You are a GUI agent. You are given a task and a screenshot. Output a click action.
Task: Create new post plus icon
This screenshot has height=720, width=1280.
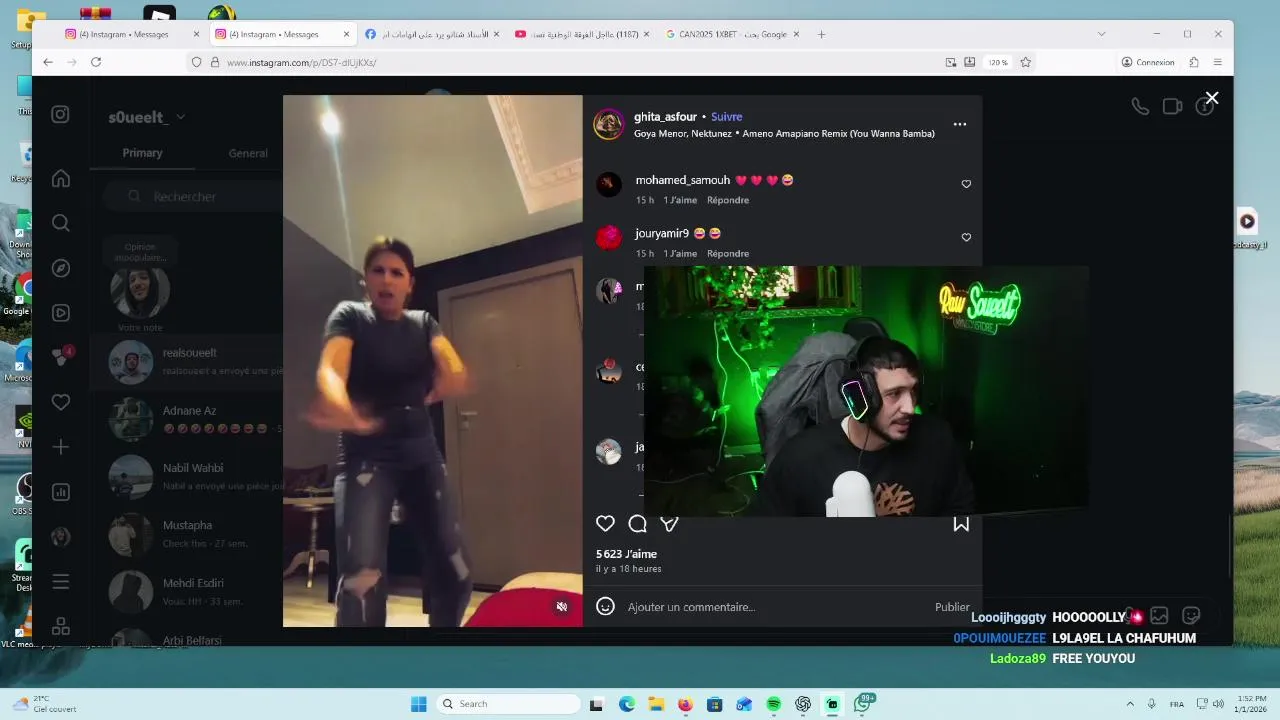[x=61, y=447]
